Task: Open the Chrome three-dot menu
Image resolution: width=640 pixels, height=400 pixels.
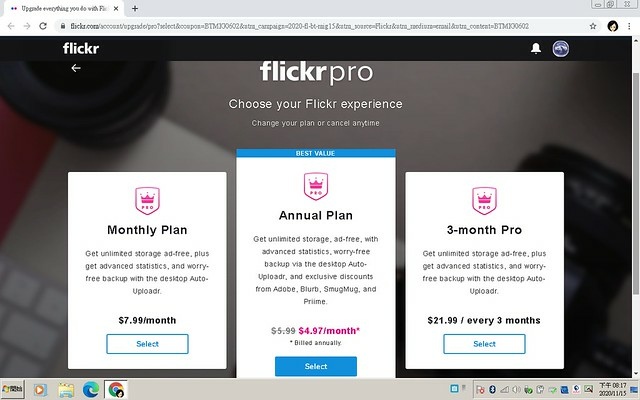Action: 629,26
